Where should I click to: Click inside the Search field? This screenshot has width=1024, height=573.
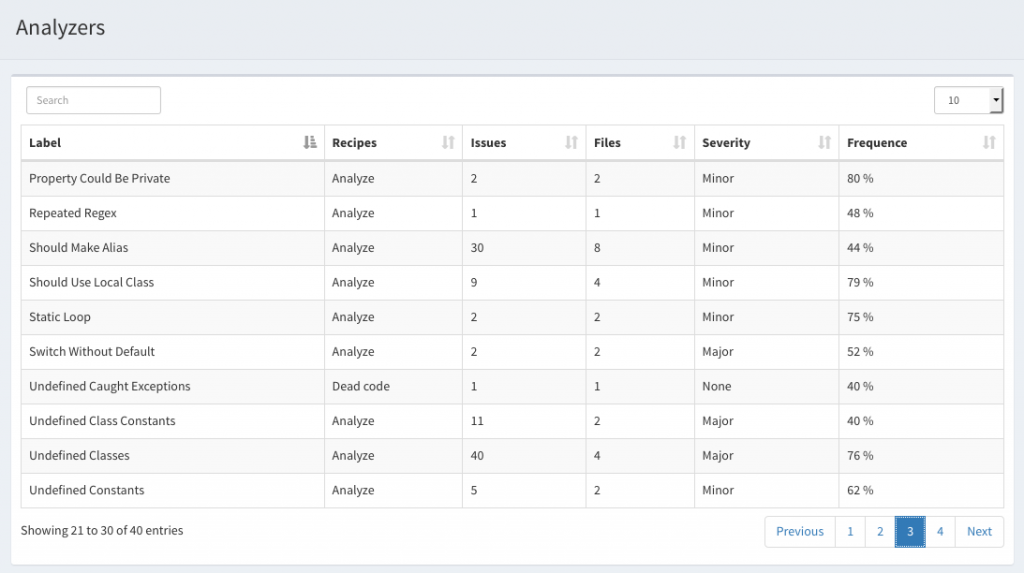click(x=93, y=100)
